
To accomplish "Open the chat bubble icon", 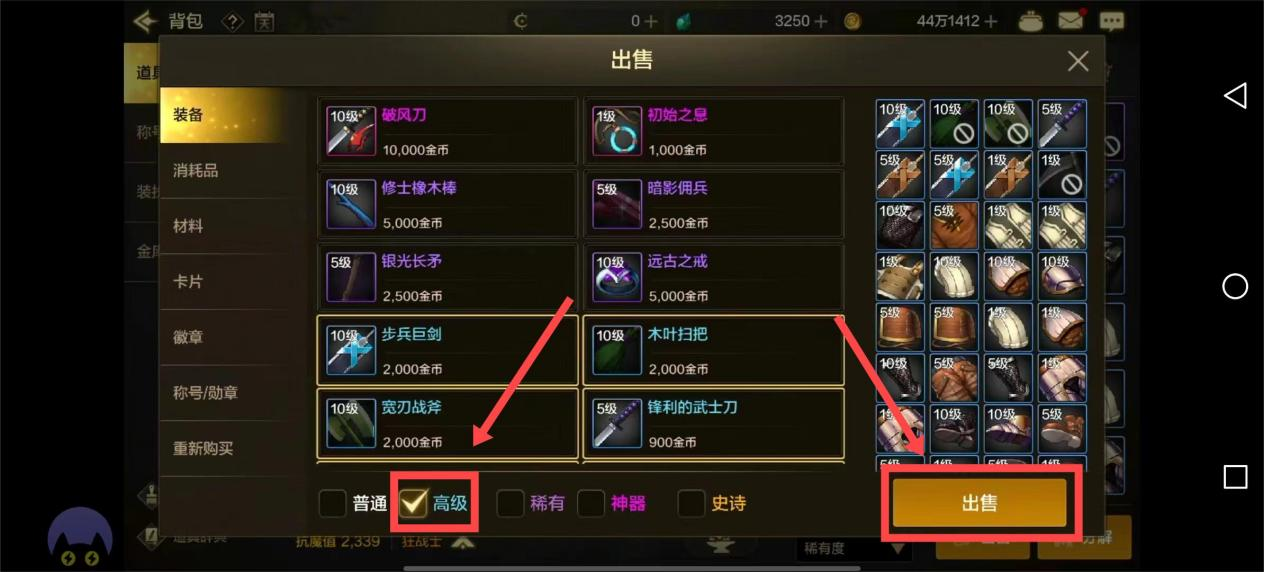I will coord(1111,20).
